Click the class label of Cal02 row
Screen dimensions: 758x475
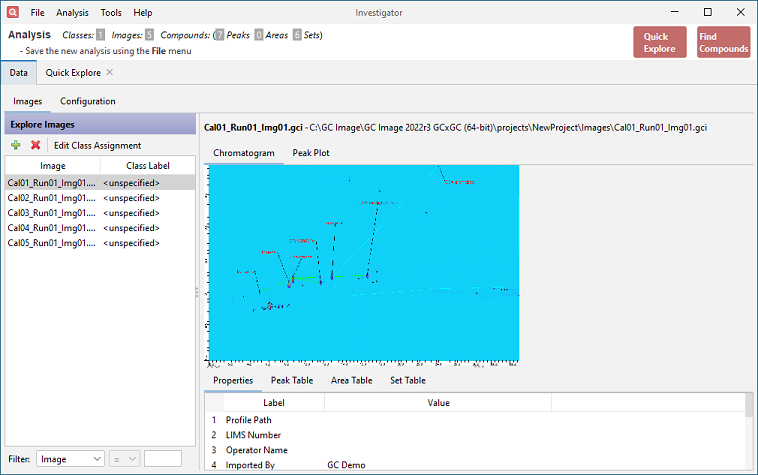131,198
